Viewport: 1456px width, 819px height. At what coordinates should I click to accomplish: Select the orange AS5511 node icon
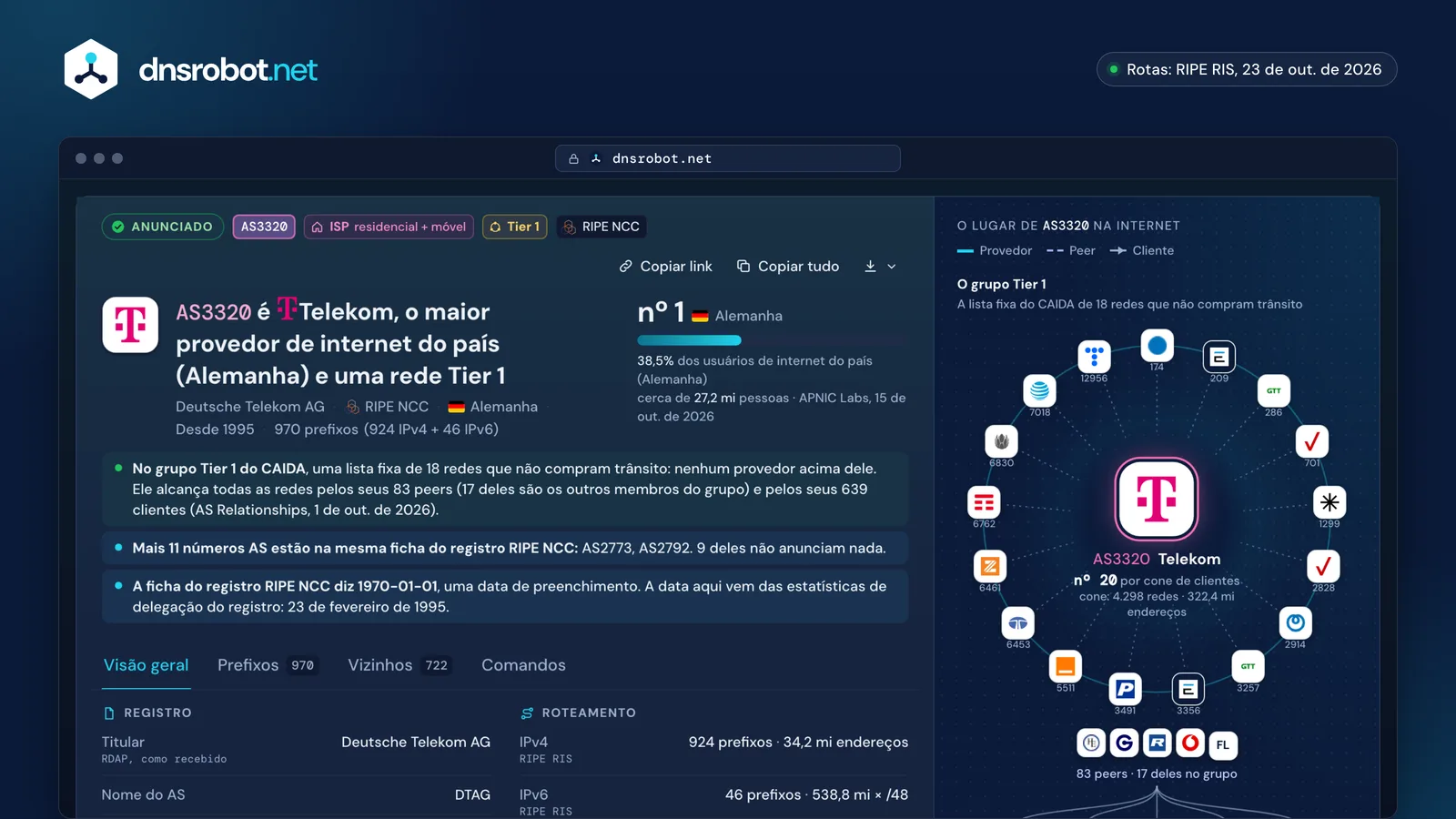pyautogui.click(x=1066, y=667)
